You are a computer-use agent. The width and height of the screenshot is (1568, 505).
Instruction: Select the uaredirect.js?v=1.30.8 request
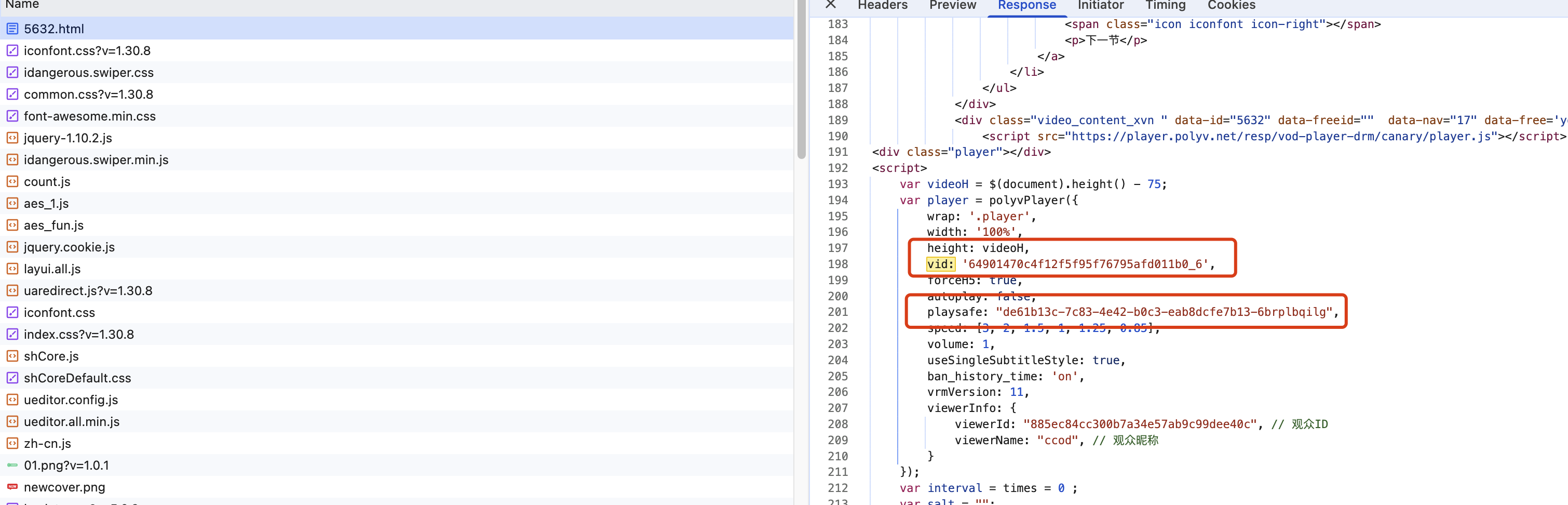pos(397,290)
